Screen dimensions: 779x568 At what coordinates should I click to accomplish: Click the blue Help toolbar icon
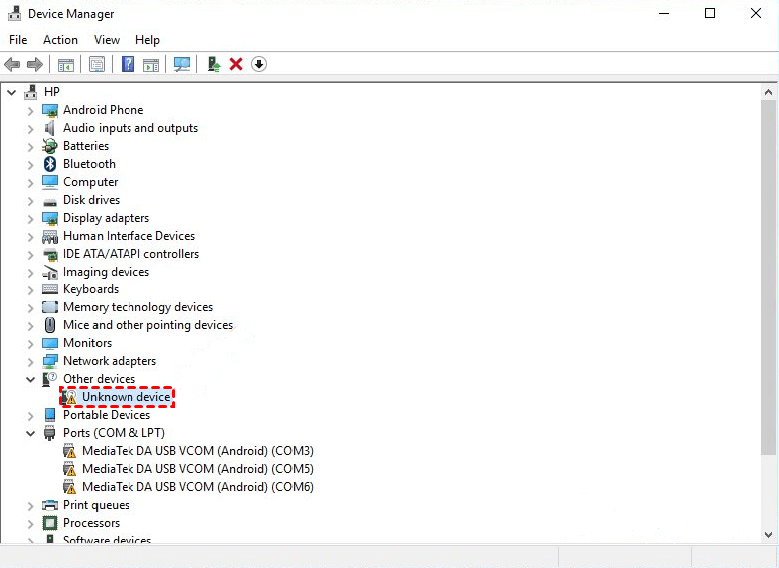(128, 64)
